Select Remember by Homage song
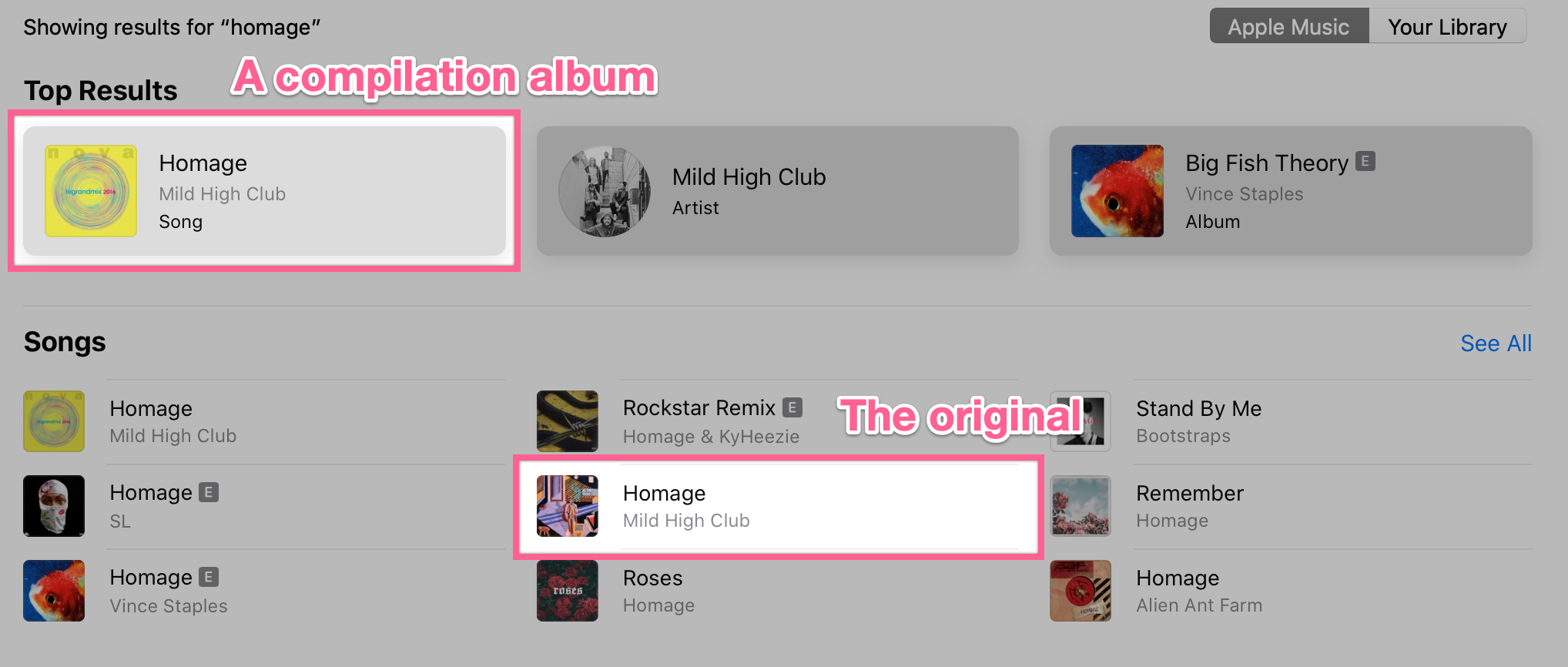 pyautogui.click(x=1291, y=506)
